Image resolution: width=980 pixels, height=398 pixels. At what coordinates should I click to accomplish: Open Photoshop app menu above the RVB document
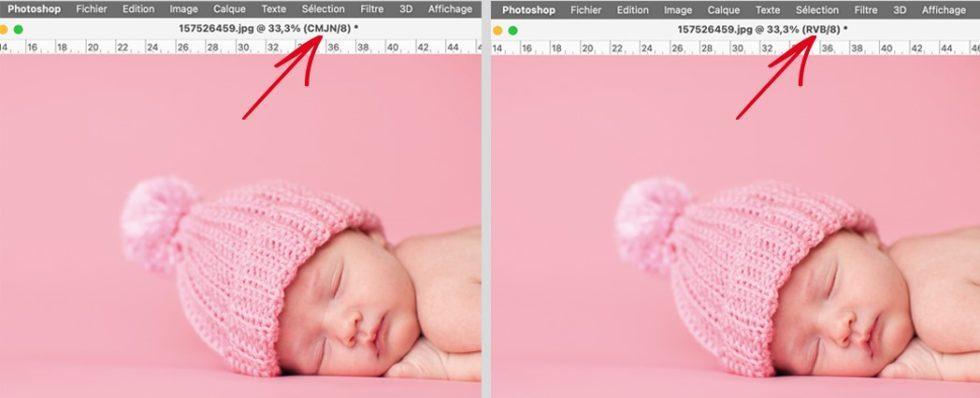tap(529, 10)
